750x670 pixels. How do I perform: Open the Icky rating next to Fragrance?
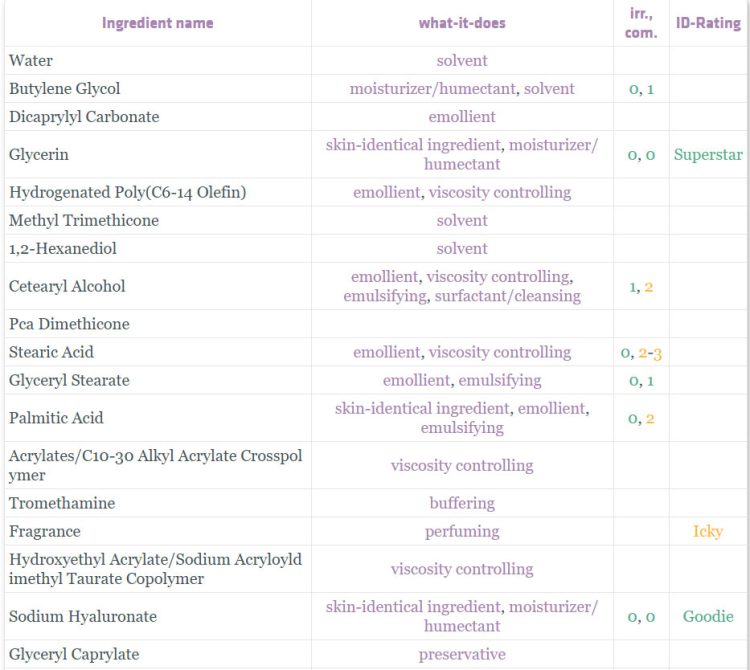(x=708, y=531)
